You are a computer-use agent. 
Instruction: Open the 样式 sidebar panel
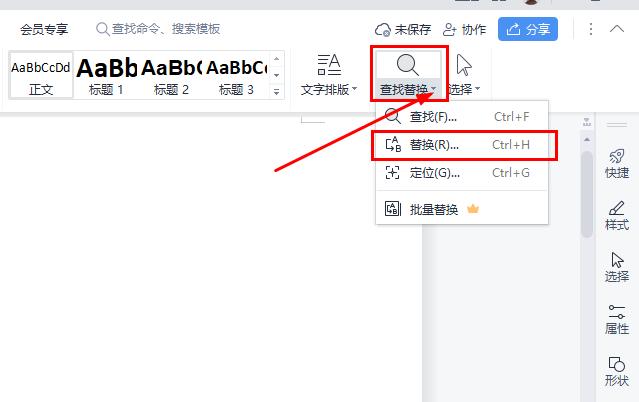point(617,216)
